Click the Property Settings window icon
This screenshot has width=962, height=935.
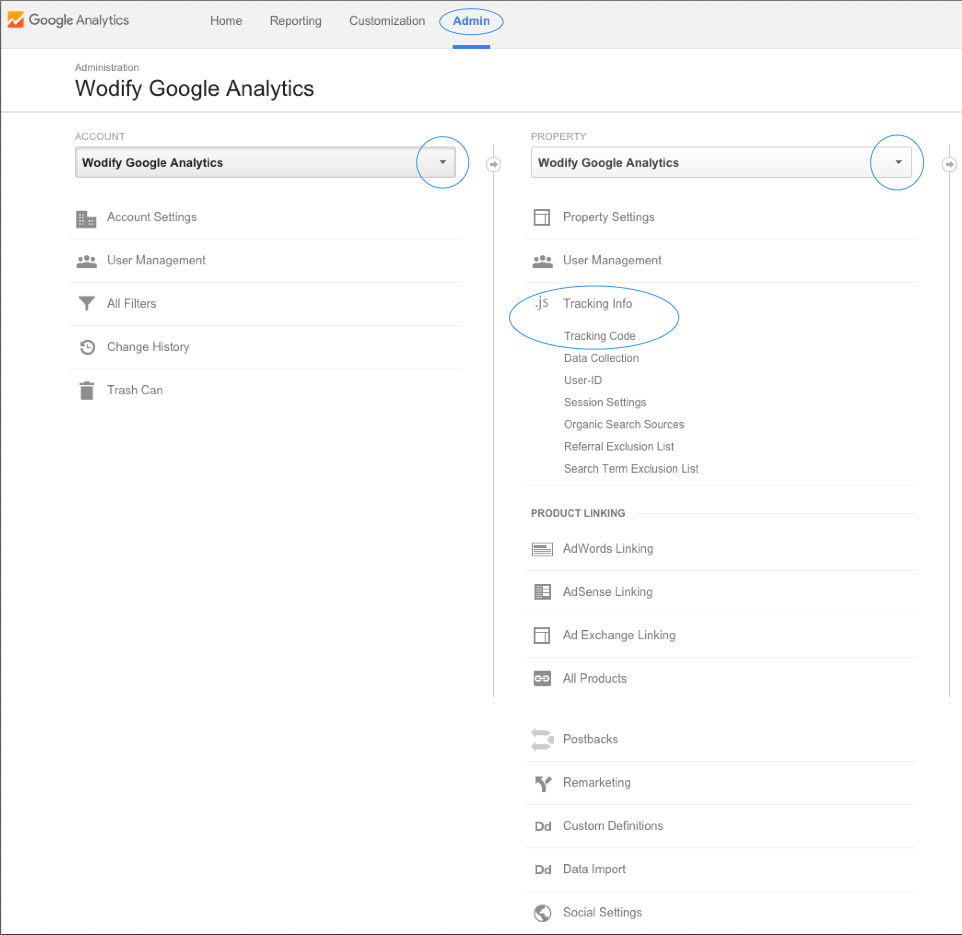coord(542,218)
